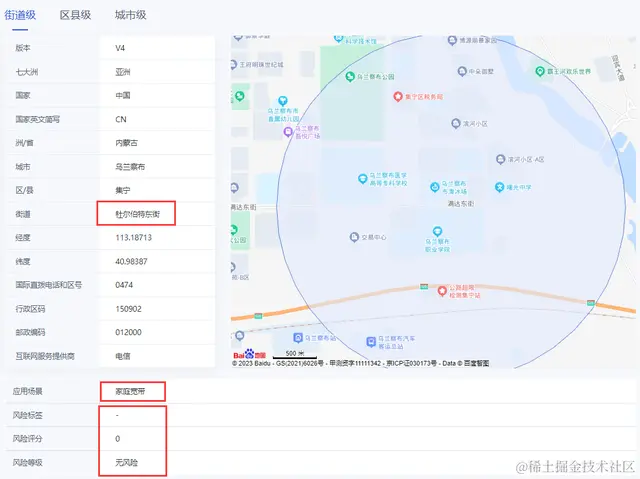Select the 乌兰察布汽车客运总站 bus station icon
Image resolution: width=640 pixels, height=479 pixels.
pyautogui.click(x=371, y=342)
